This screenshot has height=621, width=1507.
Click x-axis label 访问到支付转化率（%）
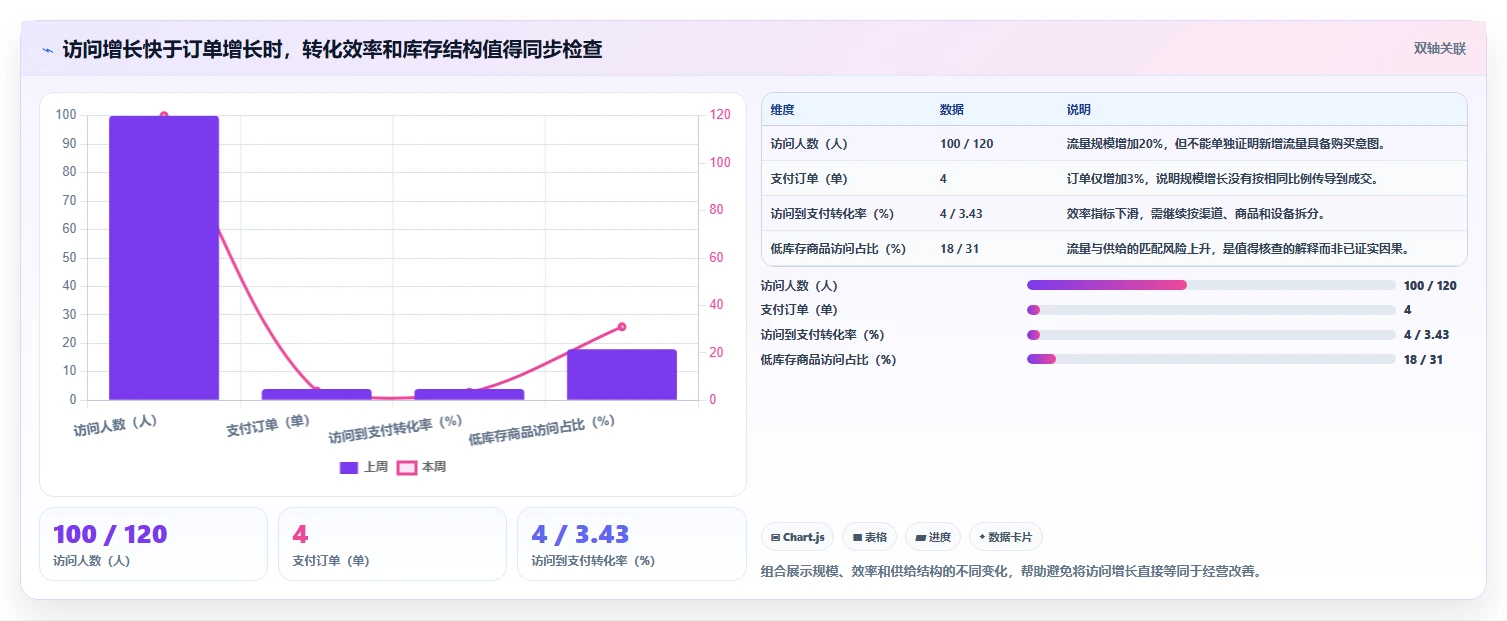pos(396,429)
